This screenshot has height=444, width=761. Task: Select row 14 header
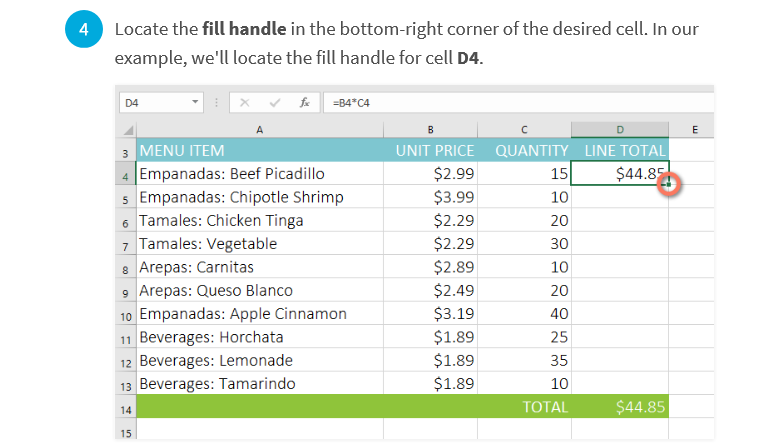point(126,407)
